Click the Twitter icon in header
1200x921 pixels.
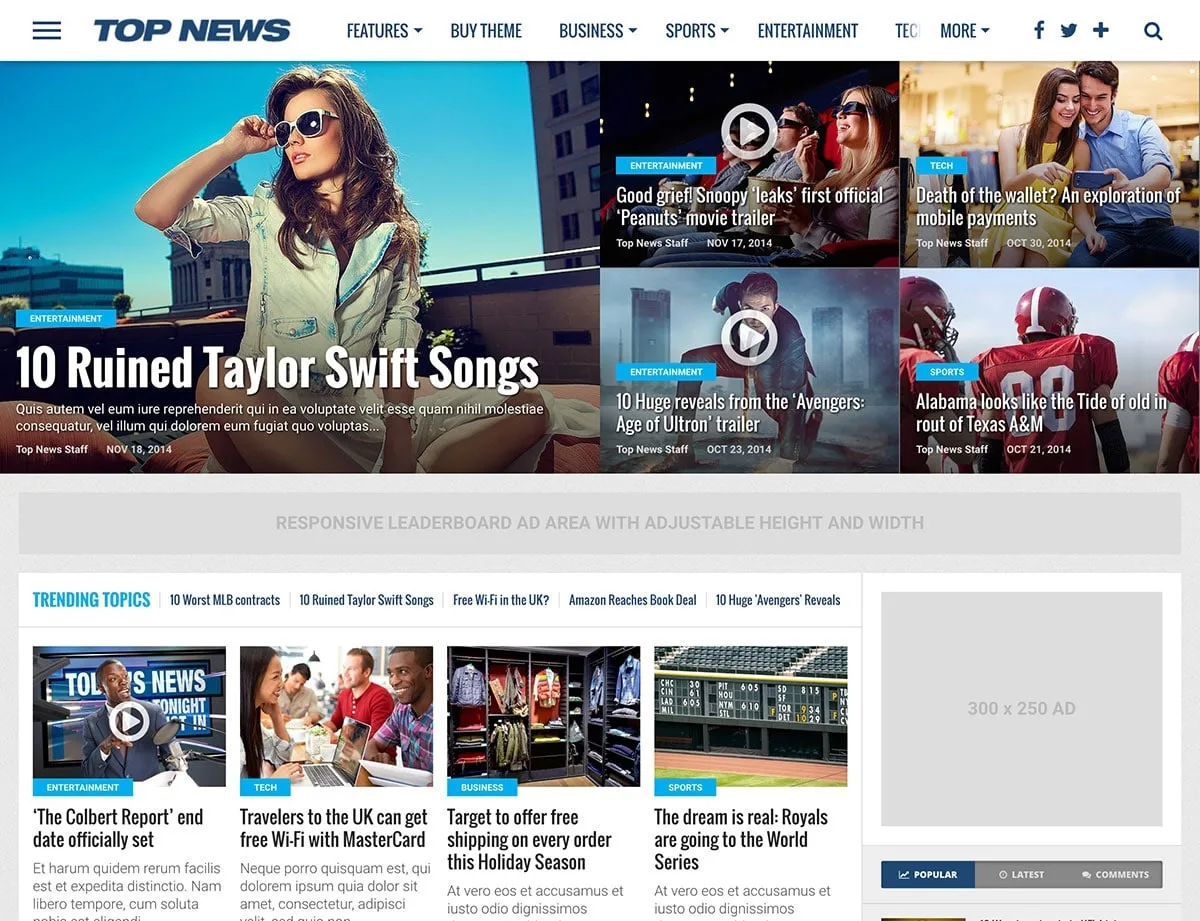pos(1069,30)
